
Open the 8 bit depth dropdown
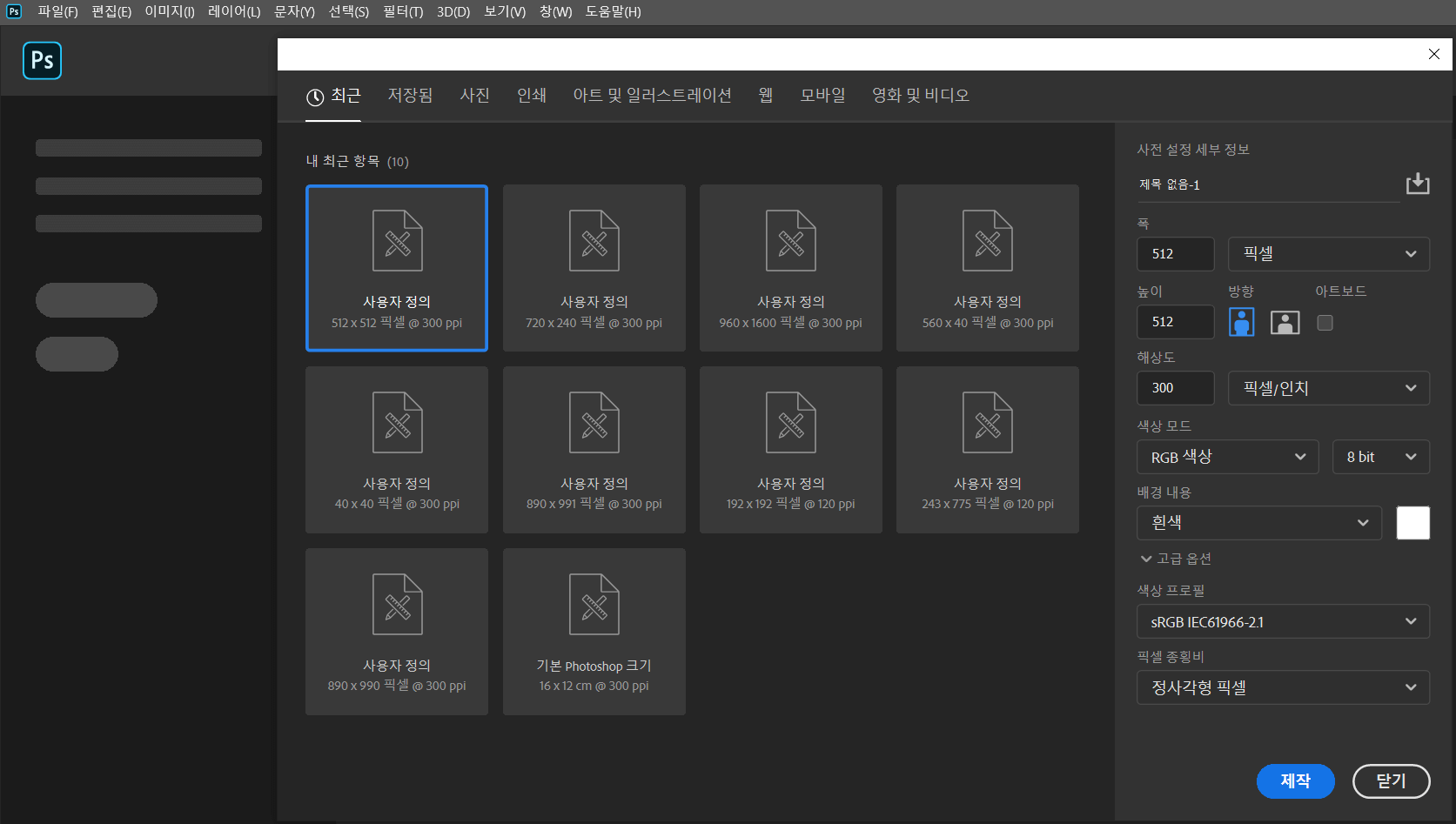tap(1381, 457)
